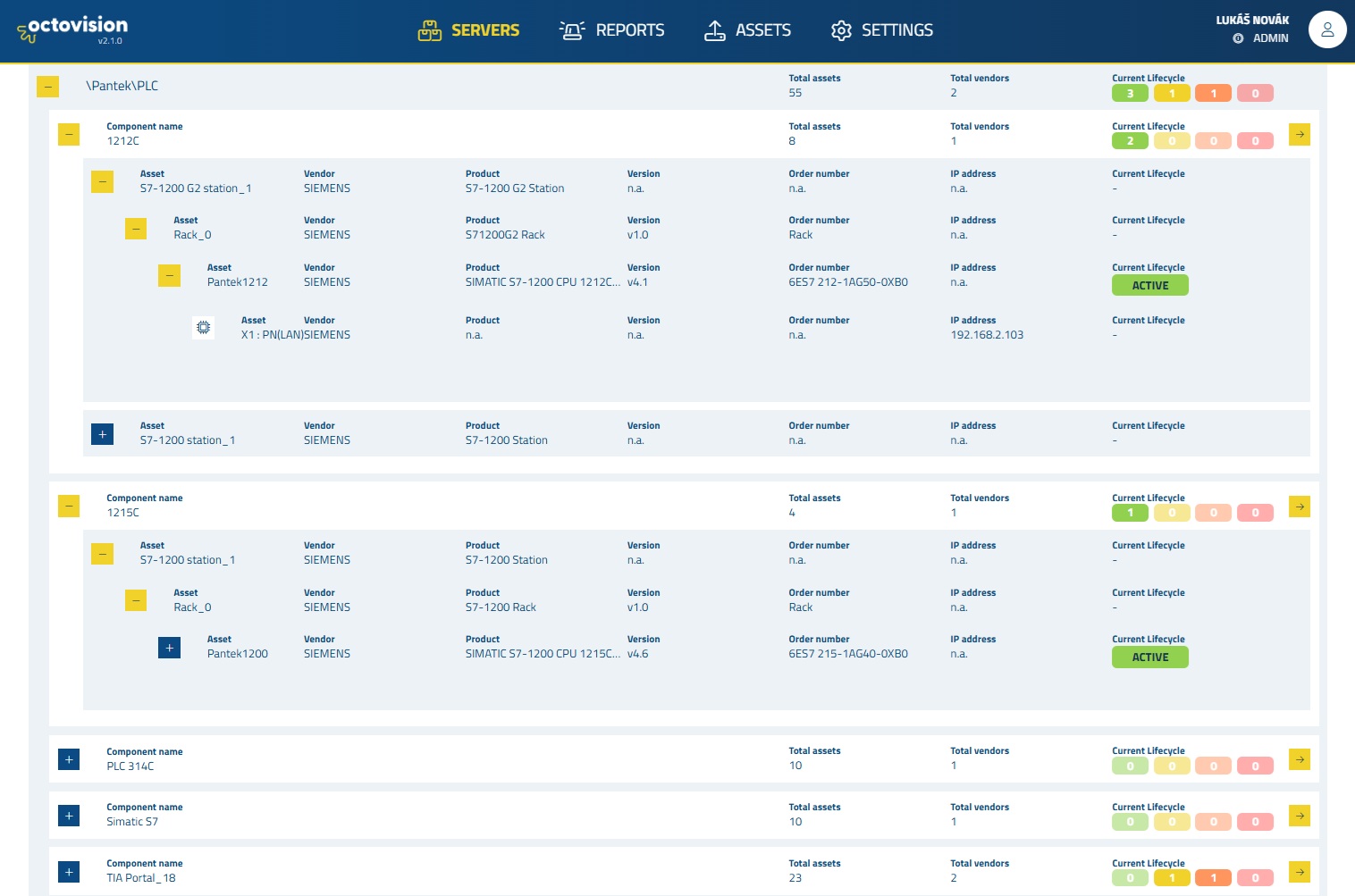The width and height of the screenshot is (1355, 896).
Task: Open the SETTINGS tab
Action: tap(881, 30)
